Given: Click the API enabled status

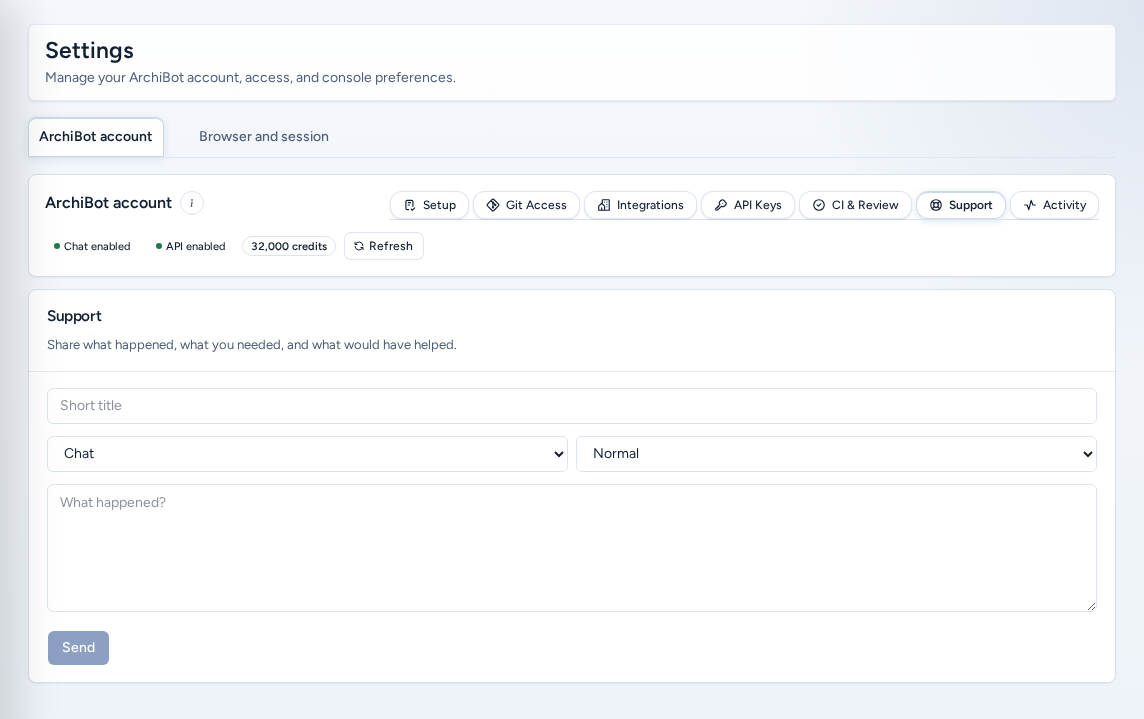Looking at the screenshot, I should [190, 246].
